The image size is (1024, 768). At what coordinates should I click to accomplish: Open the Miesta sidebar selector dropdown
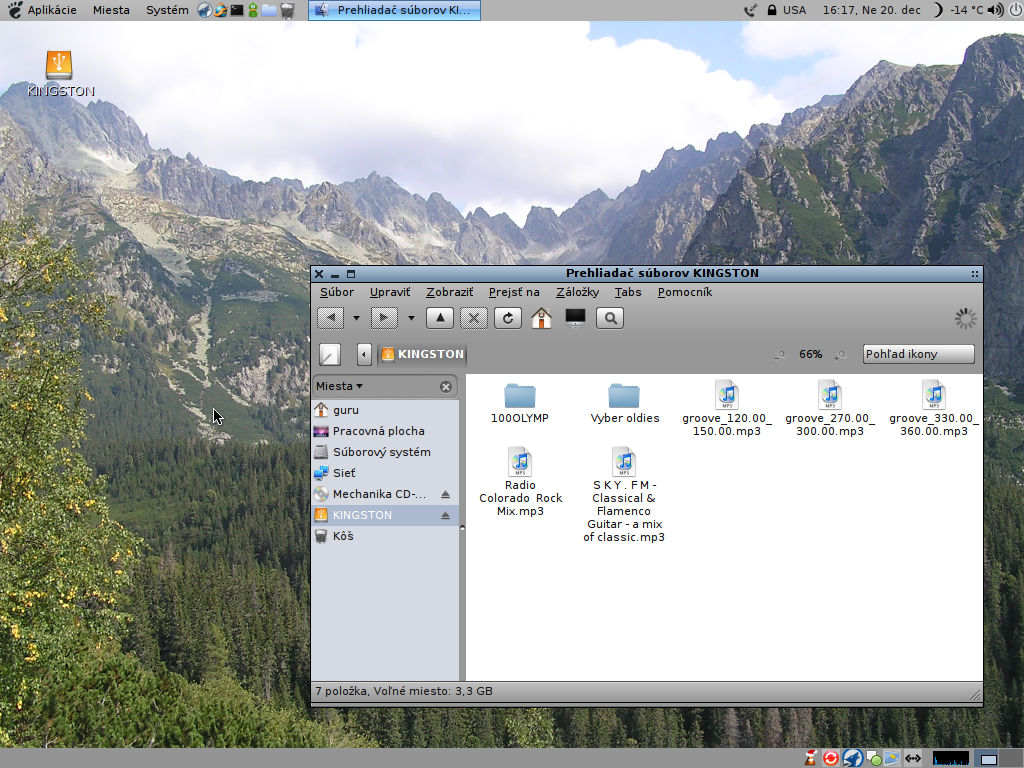[340, 386]
